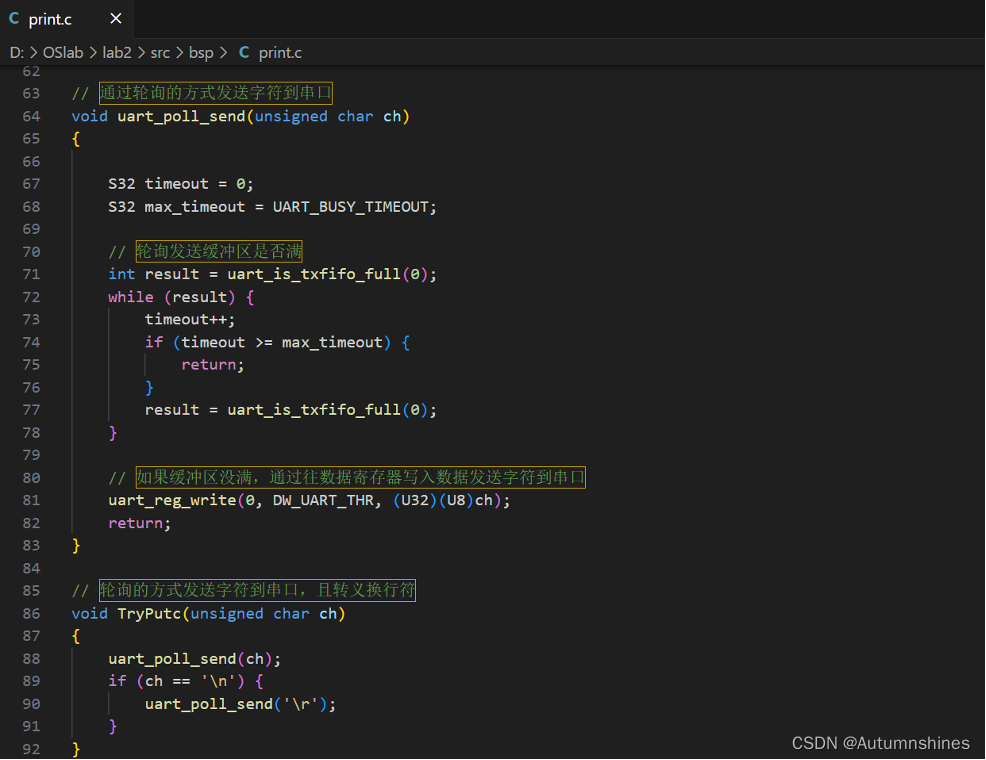Expand the src breadcrumb entry

pos(160,52)
